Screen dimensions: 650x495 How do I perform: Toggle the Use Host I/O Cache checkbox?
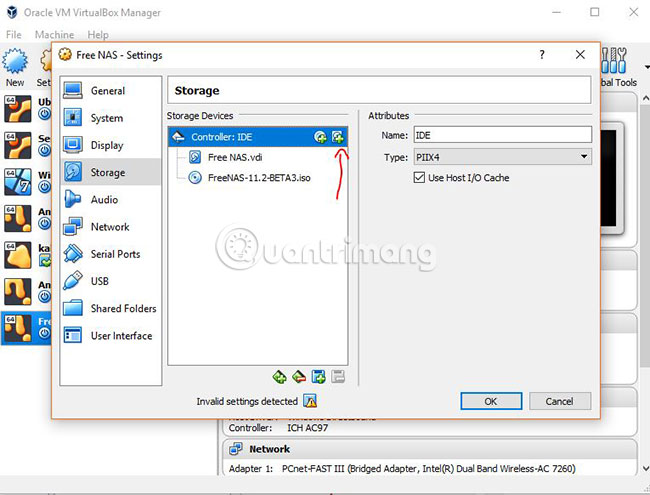[x=419, y=177]
